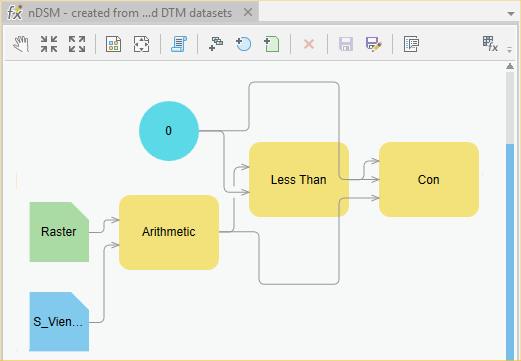Click the Add Raster Variable icon
The width and height of the screenshot is (521, 361).
272,44
